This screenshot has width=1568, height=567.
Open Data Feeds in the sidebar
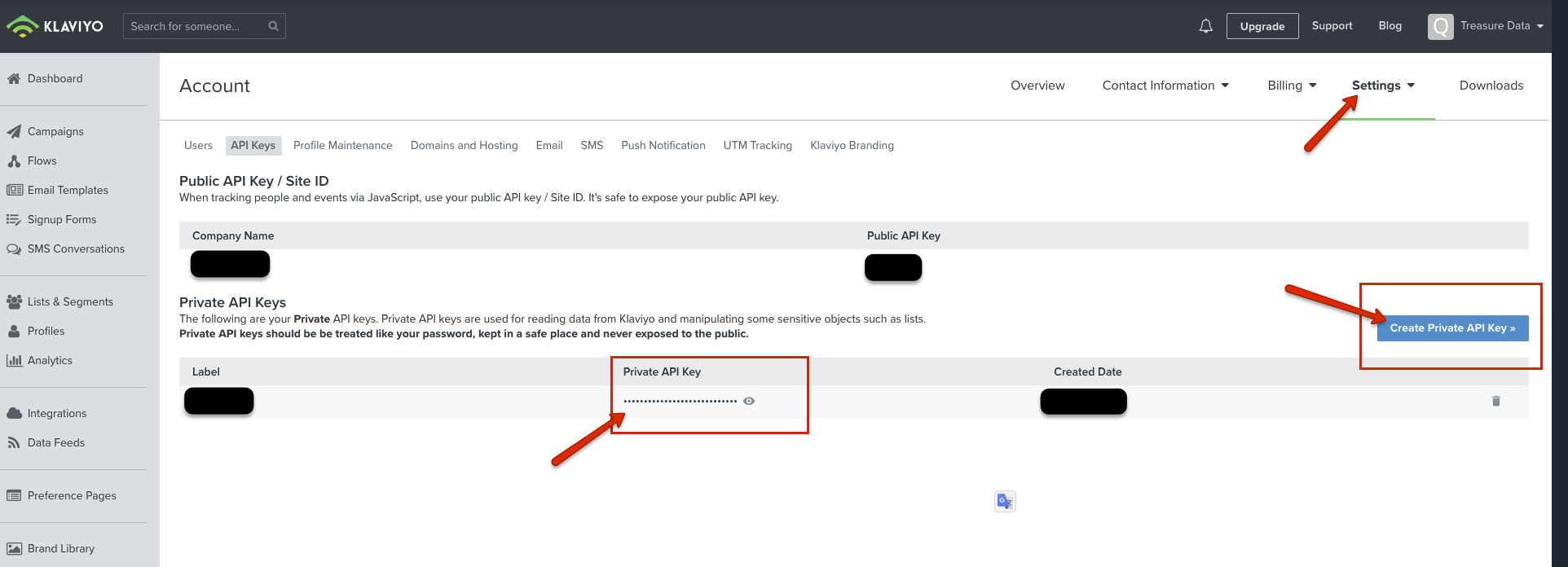55,442
